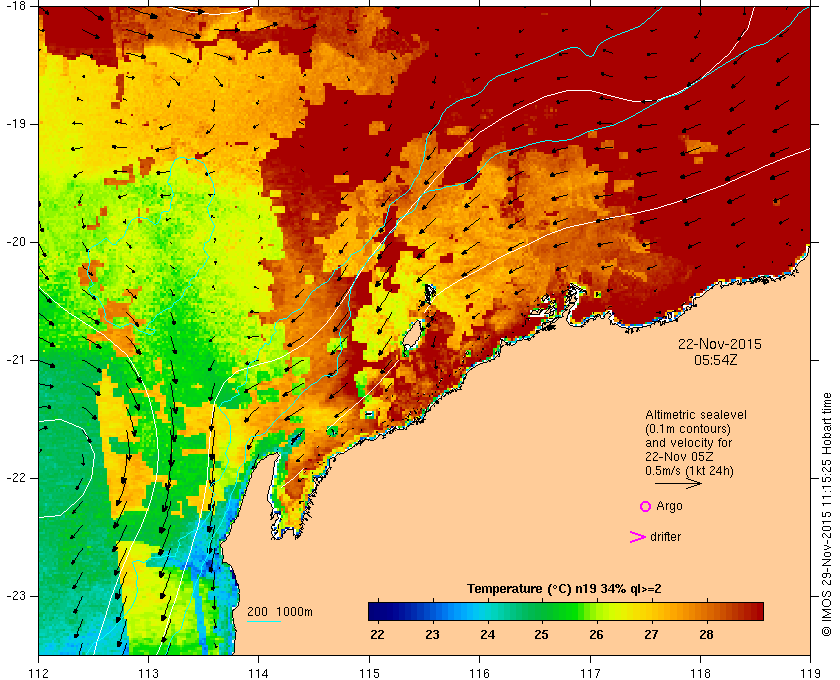Click the longitude axis label 115

[369, 673]
